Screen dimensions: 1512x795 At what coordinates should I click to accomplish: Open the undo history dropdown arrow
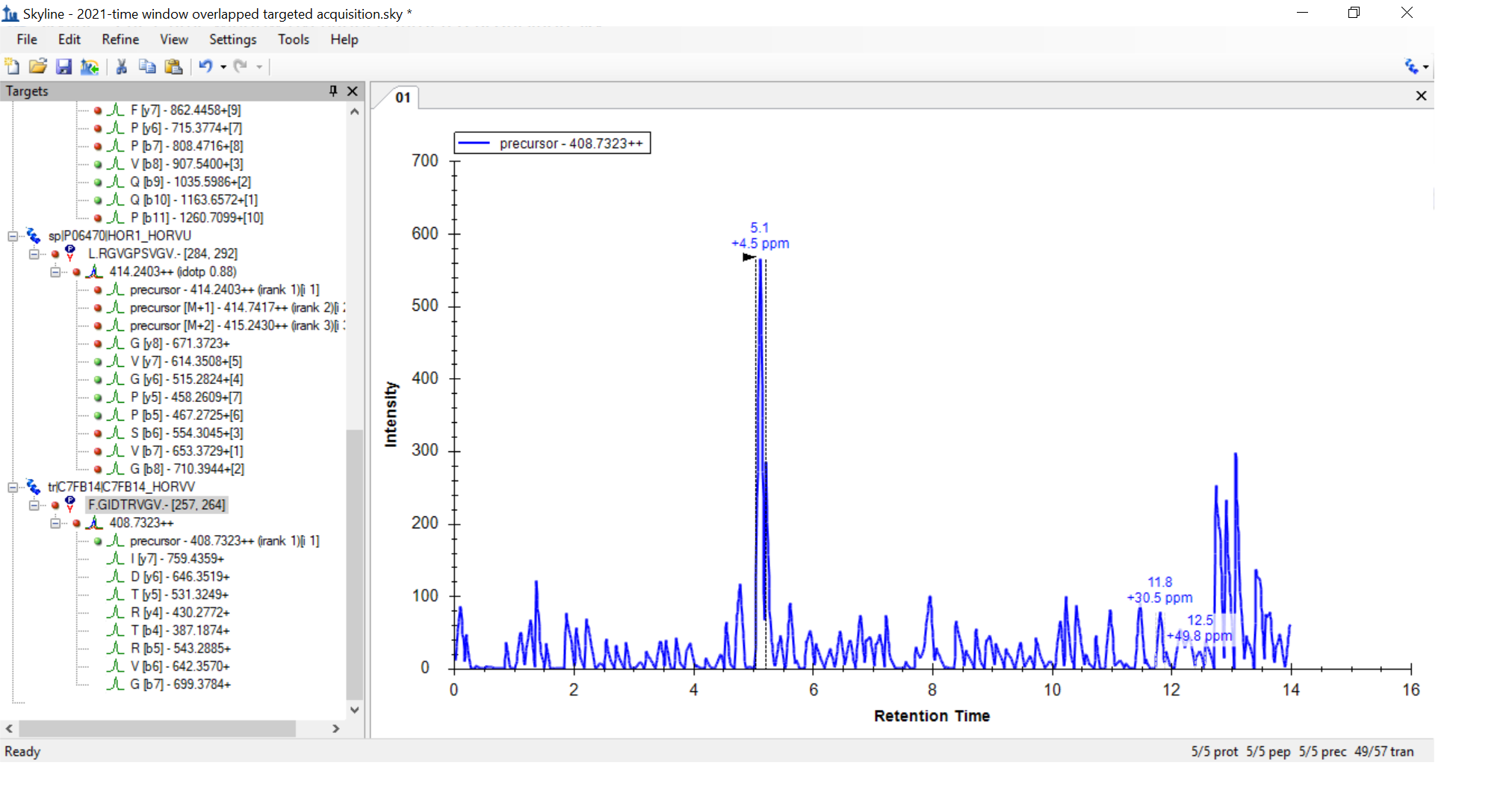(223, 67)
